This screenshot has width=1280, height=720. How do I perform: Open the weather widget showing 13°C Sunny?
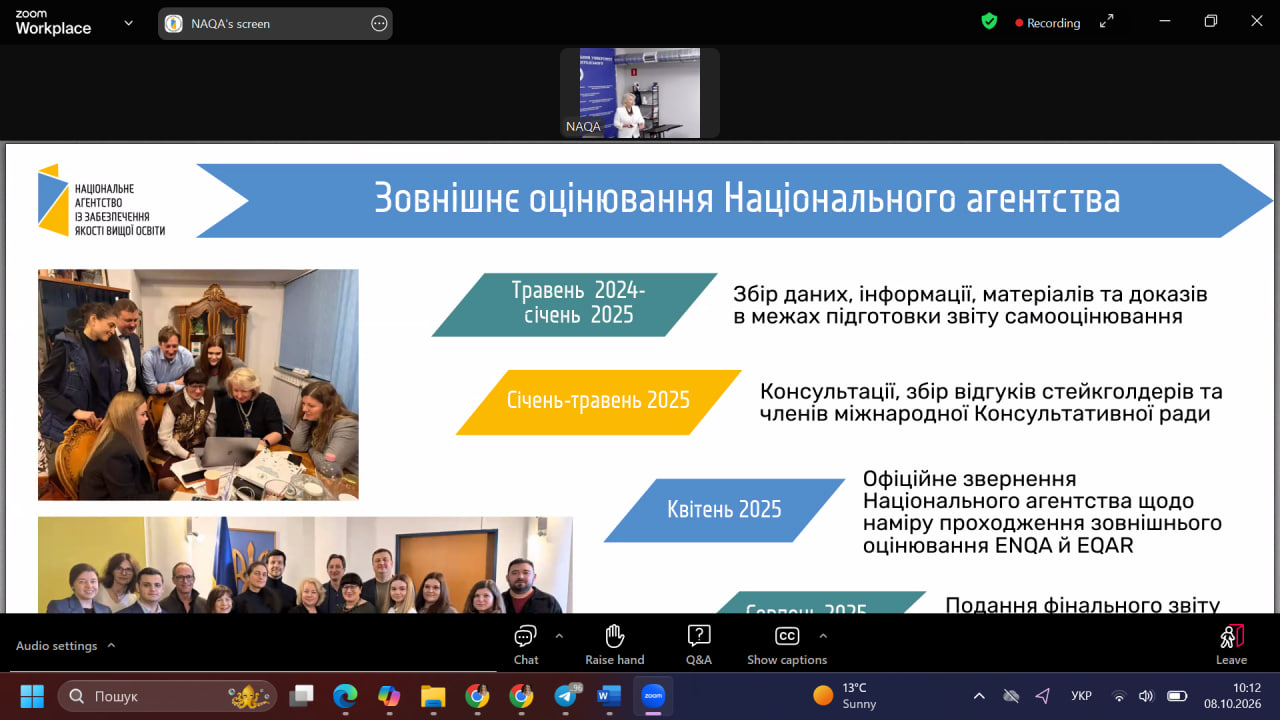pyautogui.click(x=845, y=696)
